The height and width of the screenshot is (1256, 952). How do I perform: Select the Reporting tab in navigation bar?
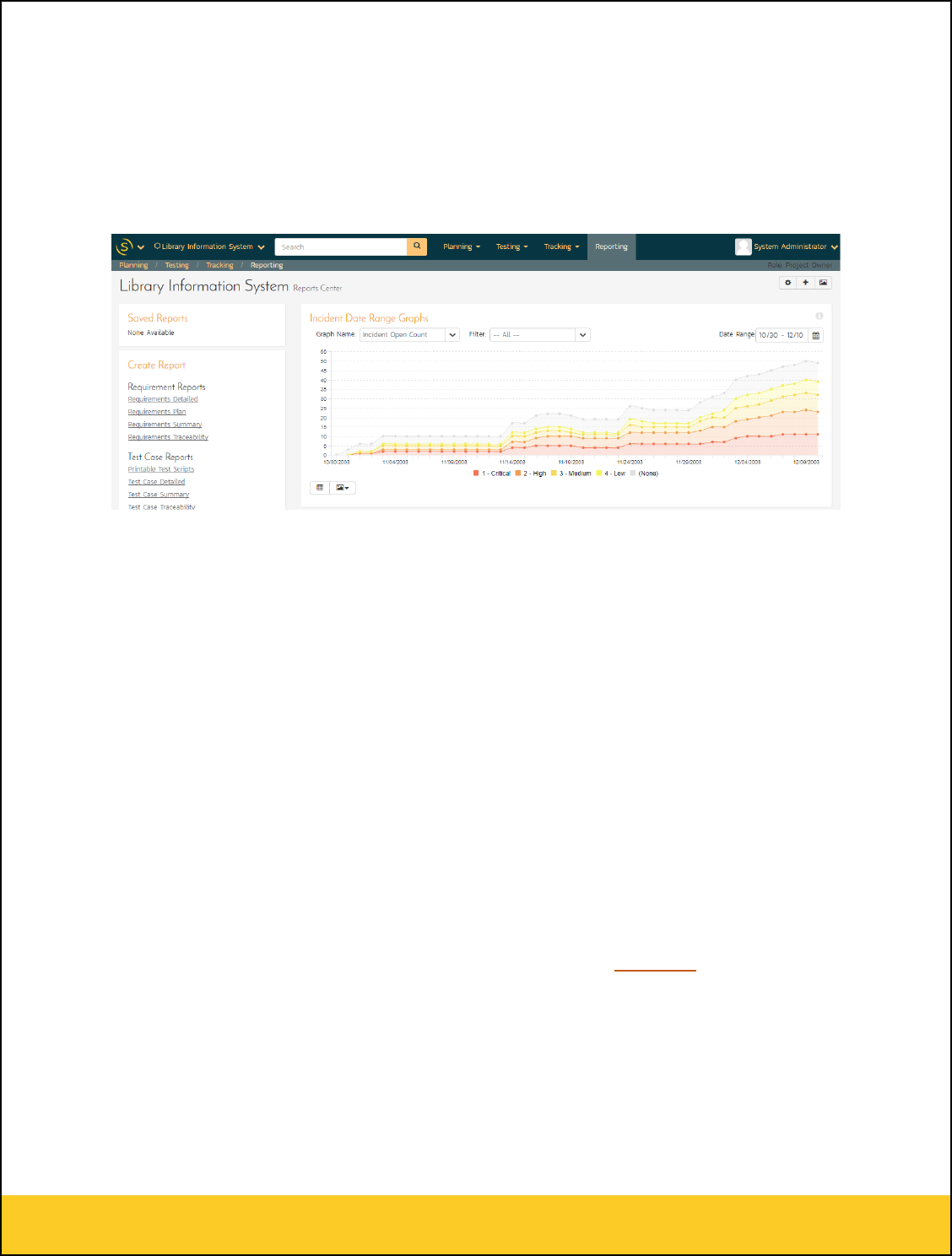(x=611, y=247)
